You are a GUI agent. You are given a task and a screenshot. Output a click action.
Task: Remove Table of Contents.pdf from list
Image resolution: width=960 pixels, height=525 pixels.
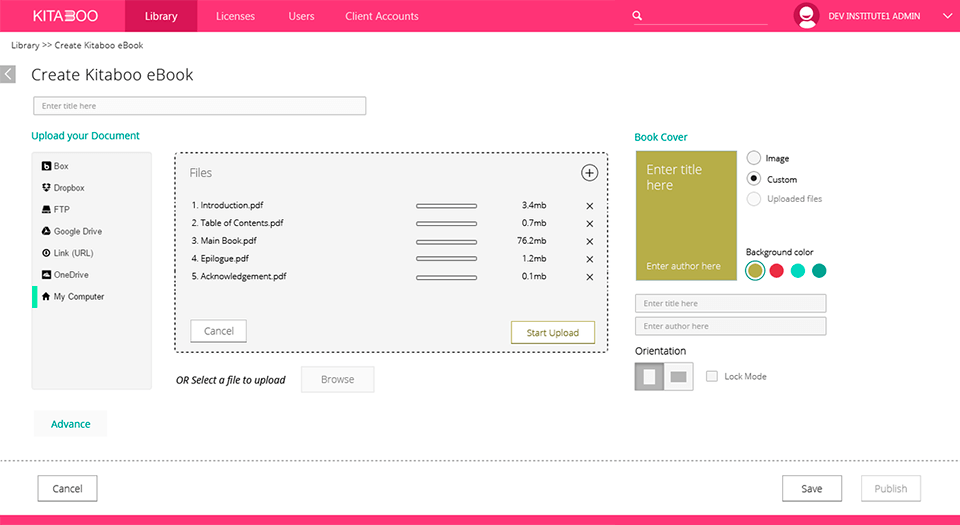[x=590, y=224]
